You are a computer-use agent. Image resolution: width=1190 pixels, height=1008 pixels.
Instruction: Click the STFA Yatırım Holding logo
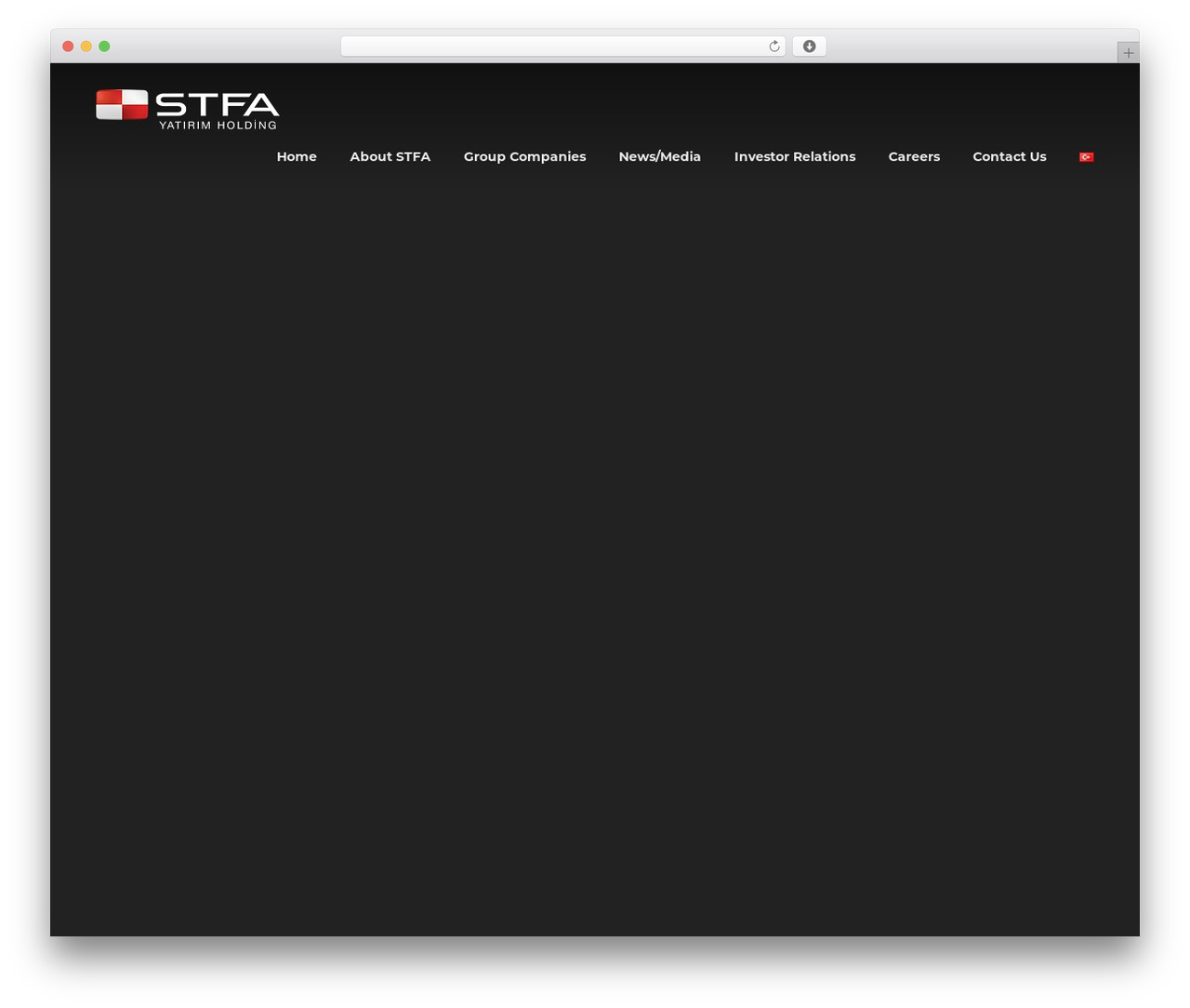[x=187, y=109]
